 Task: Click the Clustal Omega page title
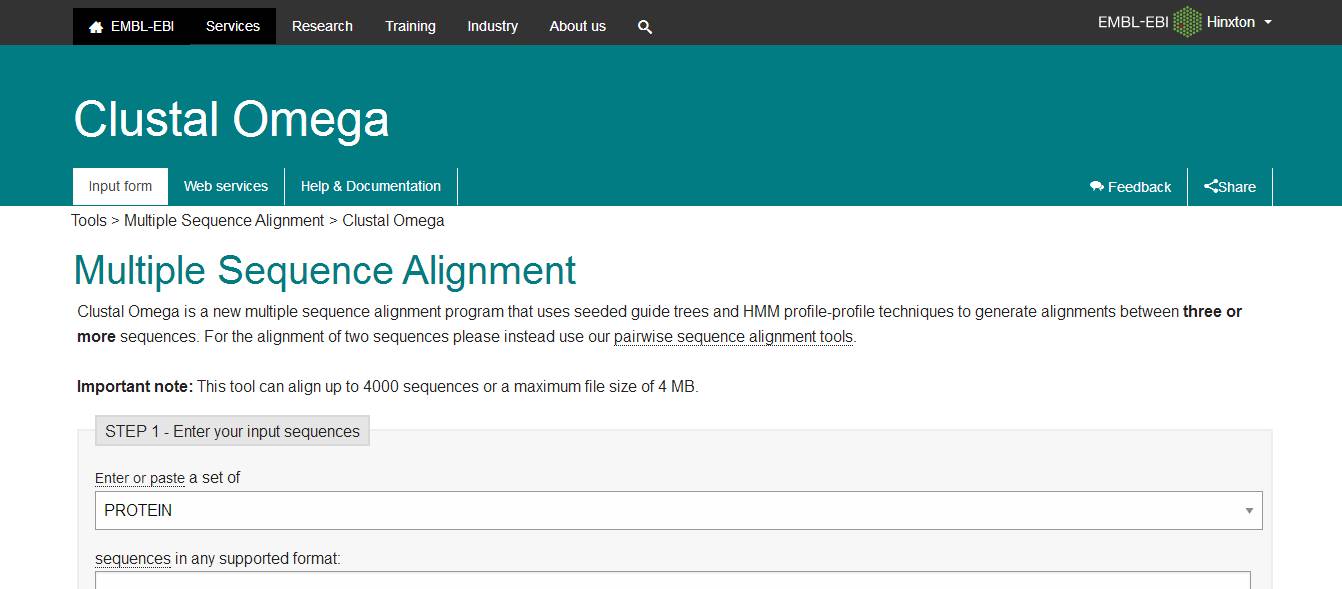pyautogui.click(x=231, y=119)
